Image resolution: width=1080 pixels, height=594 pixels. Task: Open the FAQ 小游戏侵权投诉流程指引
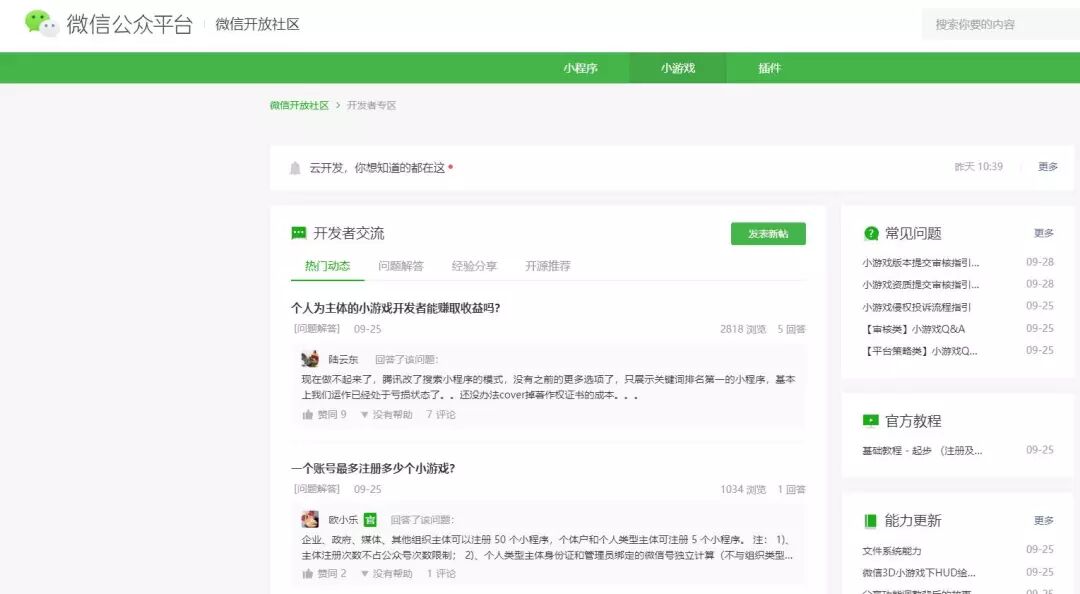click(x=916, y=307)
